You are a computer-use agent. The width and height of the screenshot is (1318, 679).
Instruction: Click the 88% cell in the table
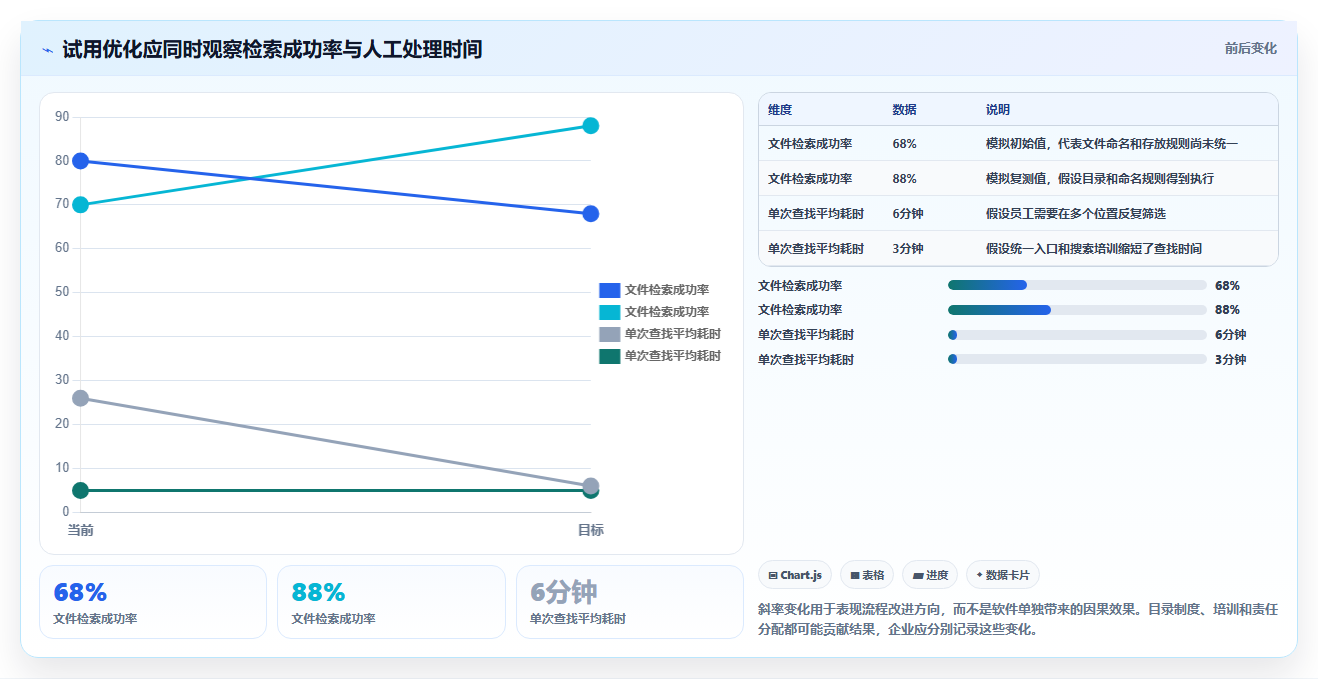coord(904,178)
